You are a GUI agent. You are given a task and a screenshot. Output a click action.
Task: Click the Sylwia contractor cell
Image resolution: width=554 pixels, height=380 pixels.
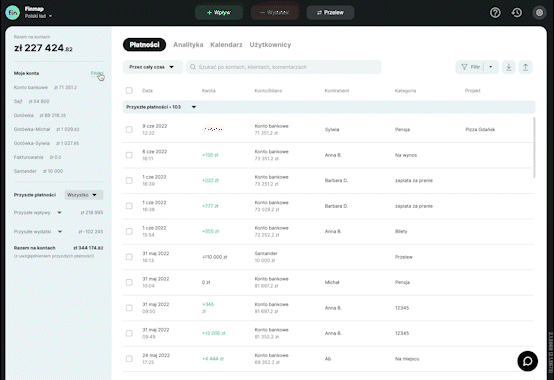pos(332,130)
